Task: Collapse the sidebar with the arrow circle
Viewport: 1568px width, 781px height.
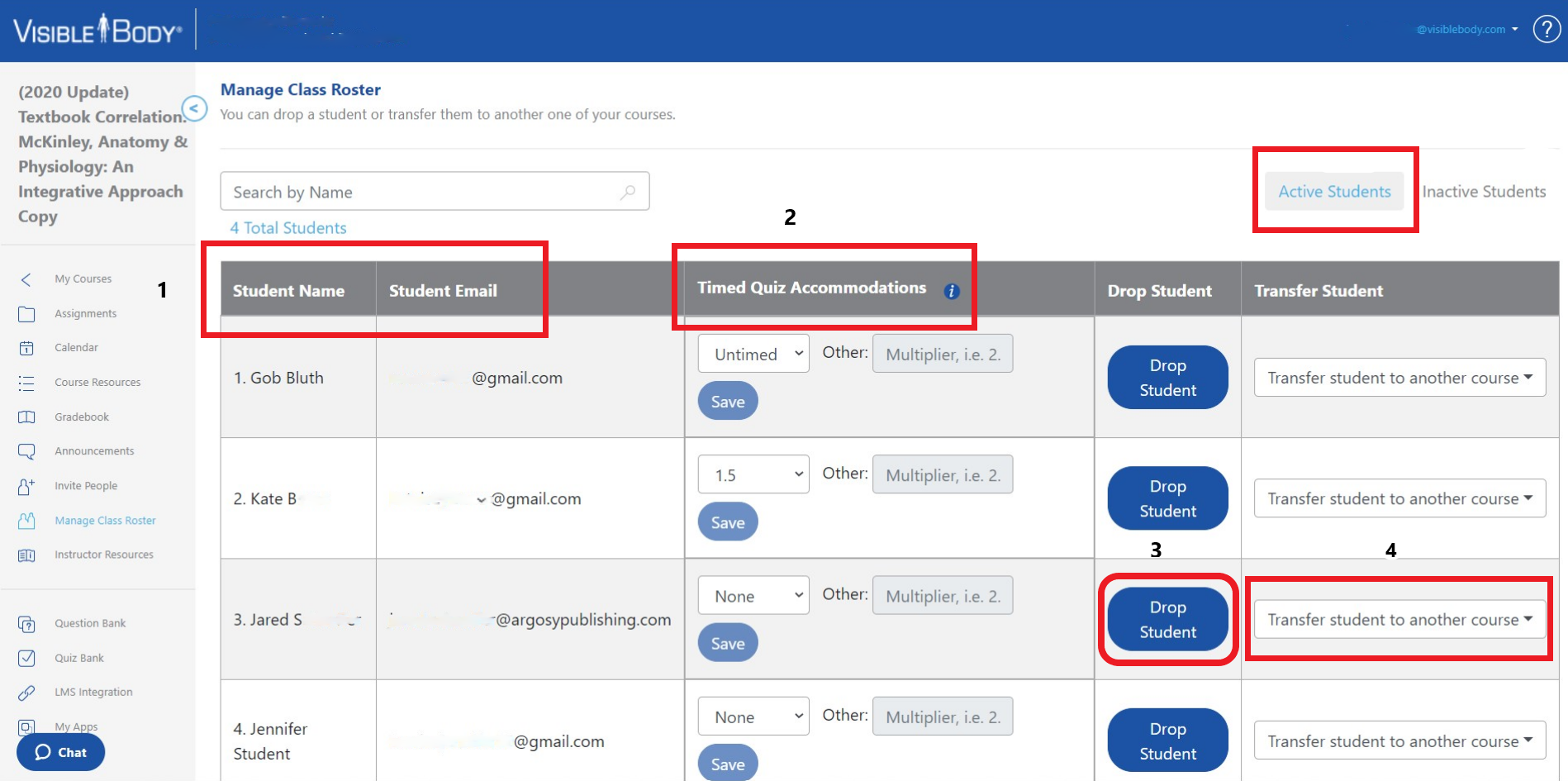Action: coord(194,108)
